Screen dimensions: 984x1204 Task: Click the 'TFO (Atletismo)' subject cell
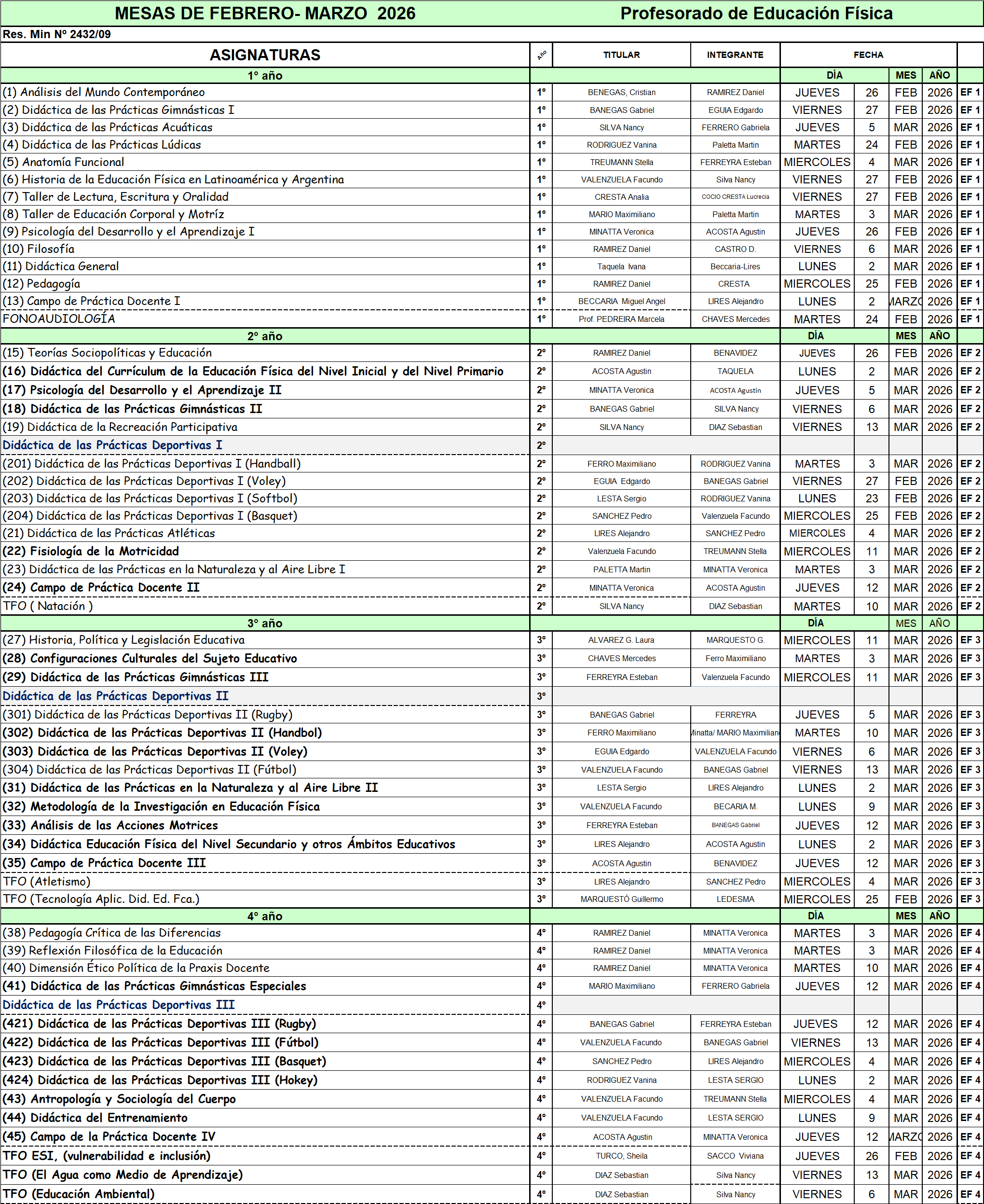tap(47, 881)
